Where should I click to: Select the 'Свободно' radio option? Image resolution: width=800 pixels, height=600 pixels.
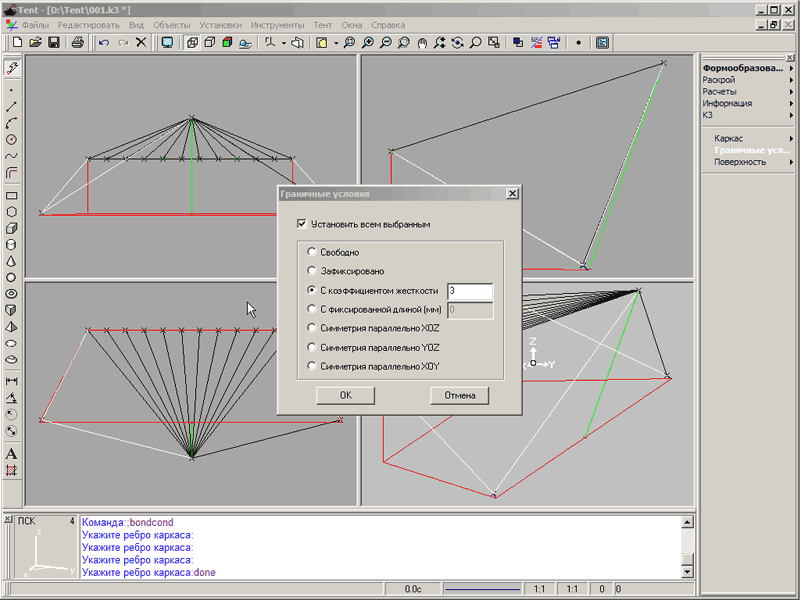tap(311, 252)
